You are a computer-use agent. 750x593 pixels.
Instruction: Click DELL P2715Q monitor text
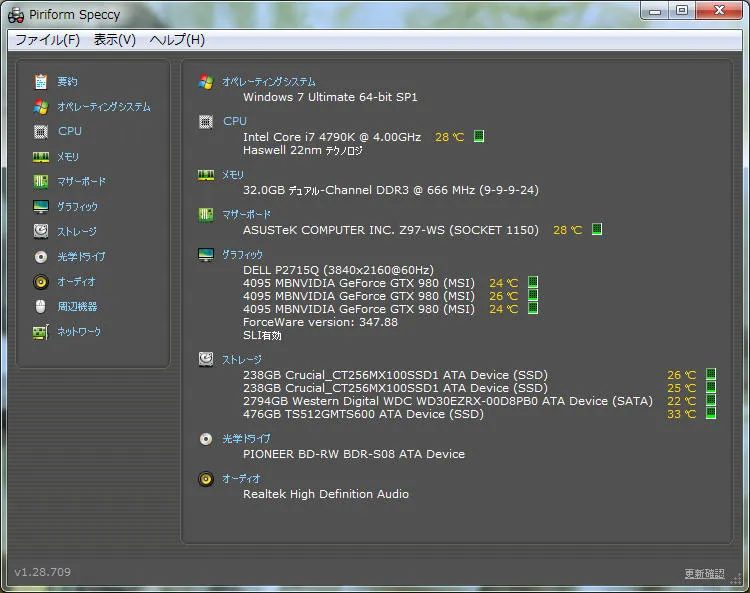pos(338,270)
